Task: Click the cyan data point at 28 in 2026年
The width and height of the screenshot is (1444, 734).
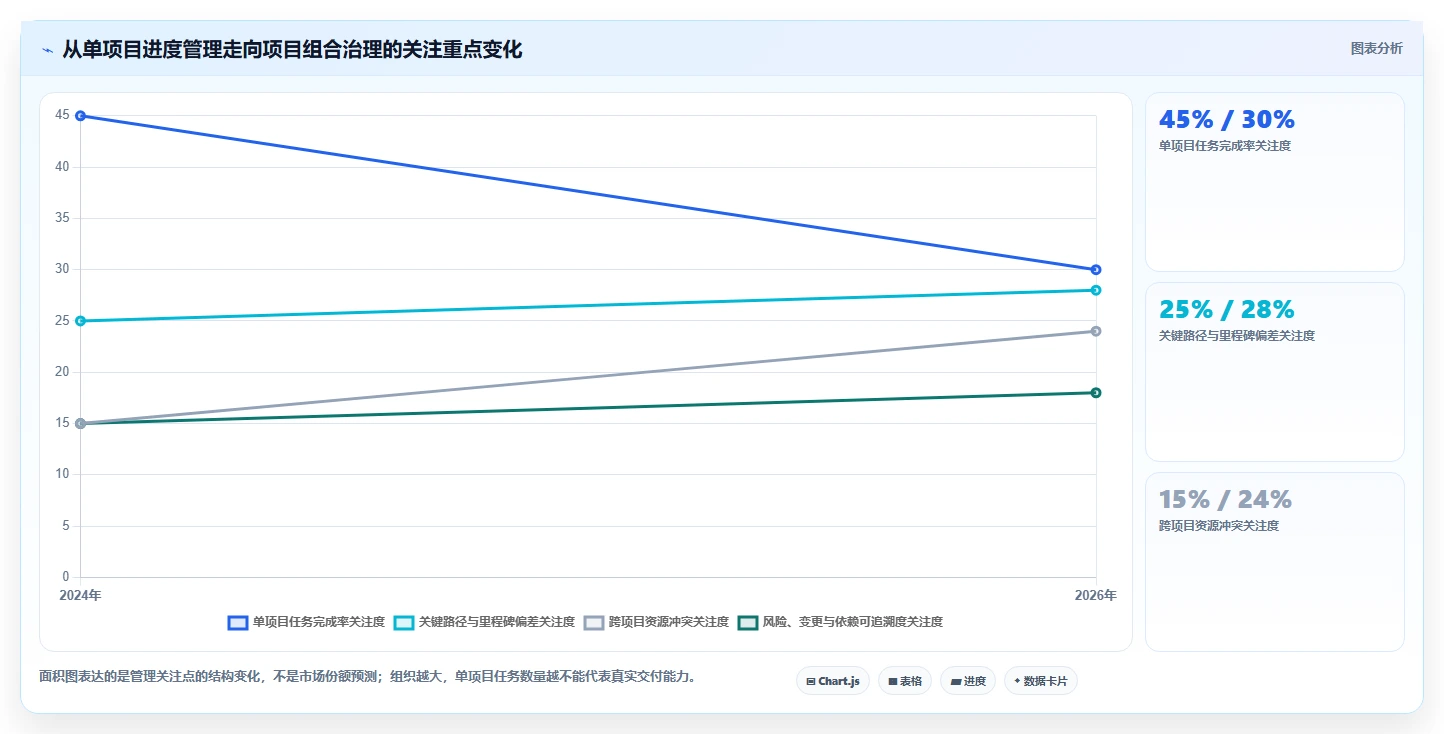Action: click(1096, 290)
